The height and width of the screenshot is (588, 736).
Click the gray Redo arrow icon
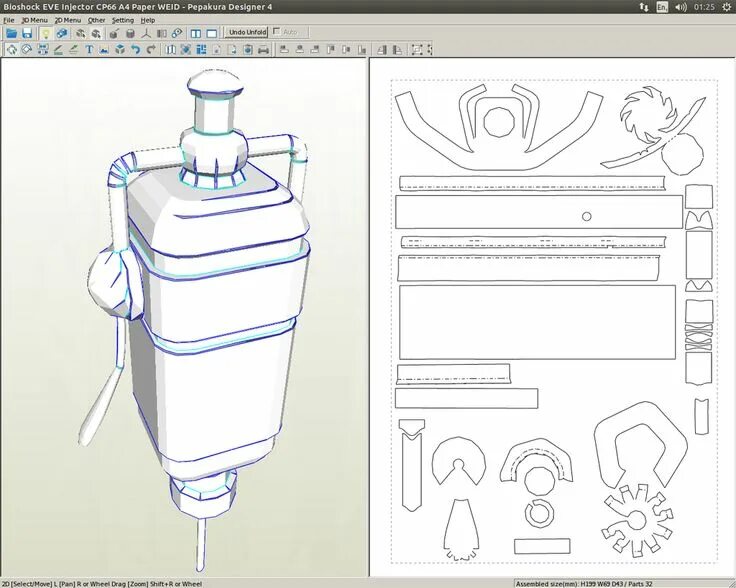151,49
